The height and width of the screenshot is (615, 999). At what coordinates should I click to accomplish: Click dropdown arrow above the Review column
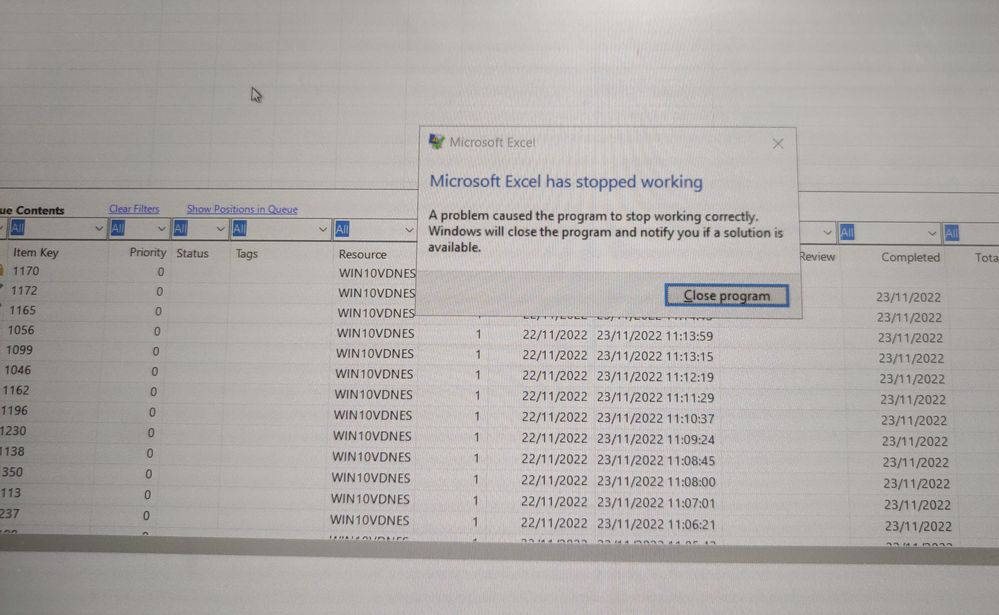click(827, 233)
